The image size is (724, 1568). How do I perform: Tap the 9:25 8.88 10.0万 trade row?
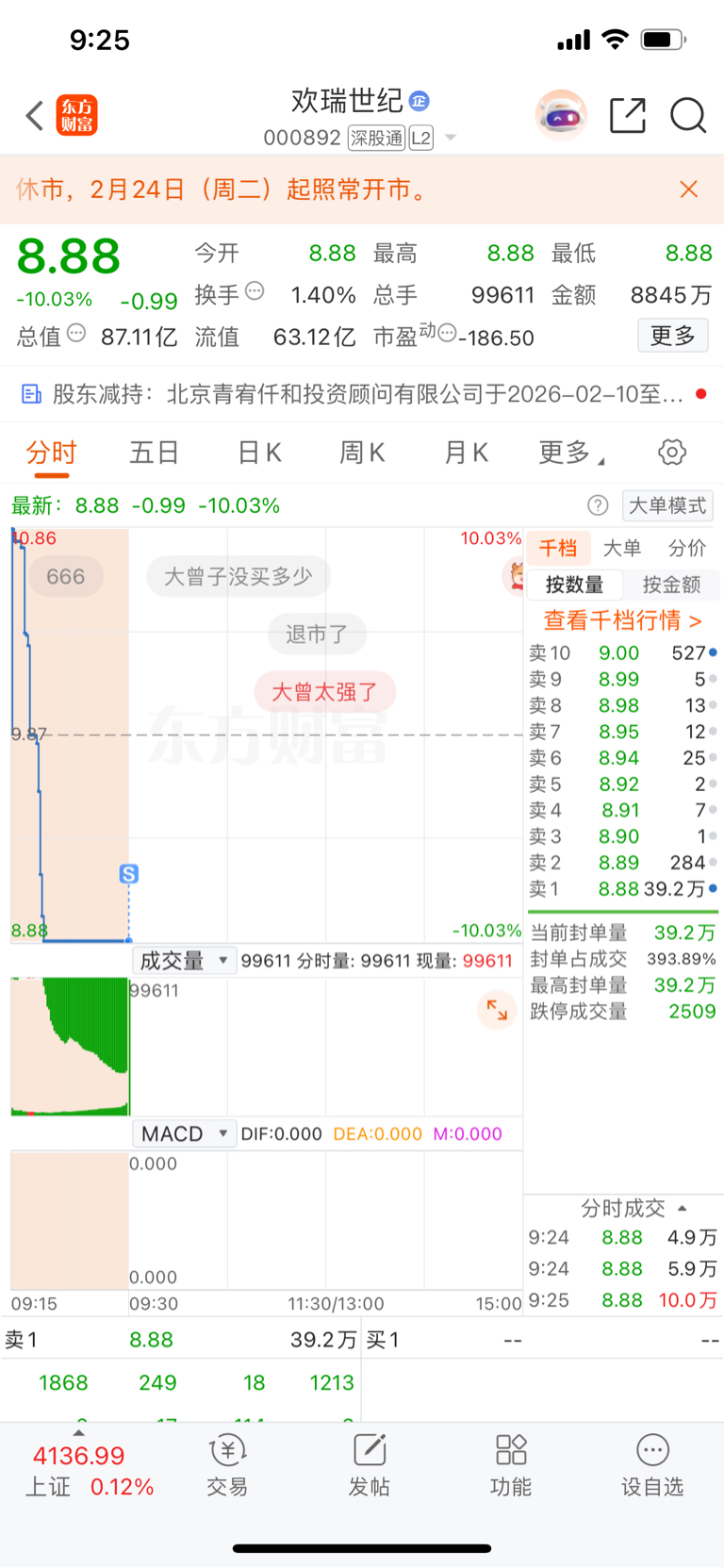[622, 1300]
